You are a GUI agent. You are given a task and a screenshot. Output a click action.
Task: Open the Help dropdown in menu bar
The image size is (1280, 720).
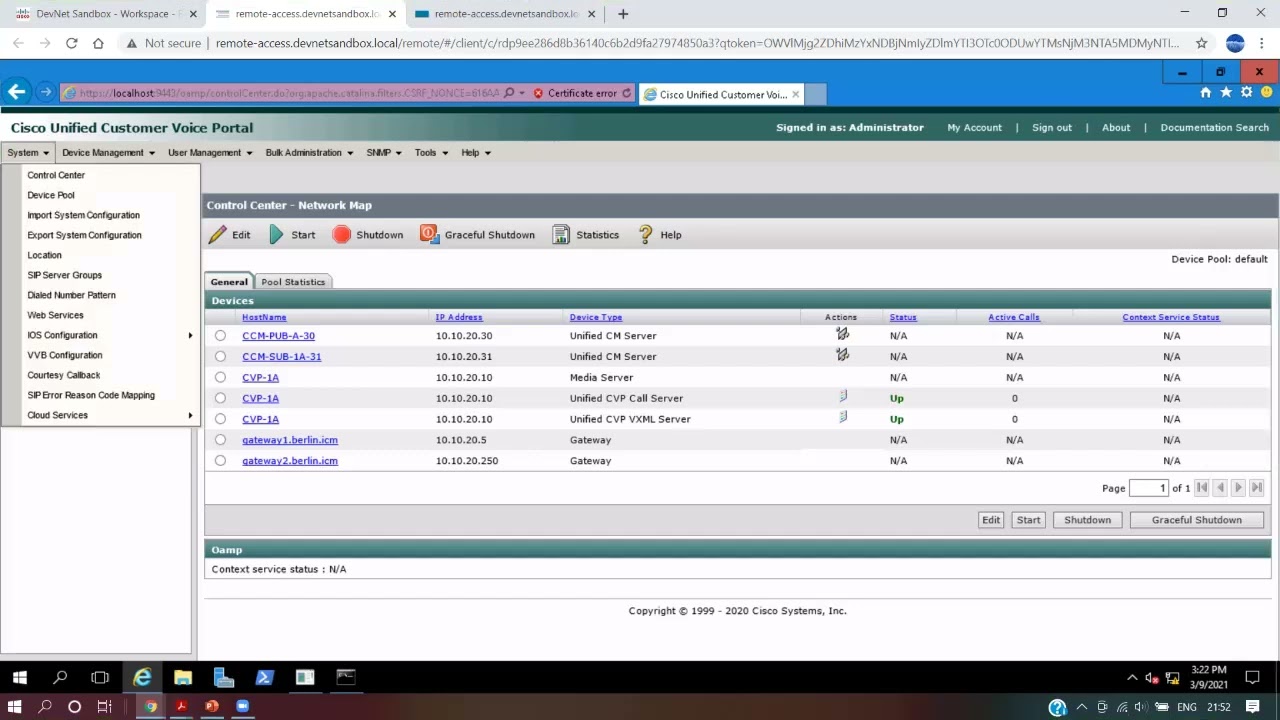tap(476, 153)
